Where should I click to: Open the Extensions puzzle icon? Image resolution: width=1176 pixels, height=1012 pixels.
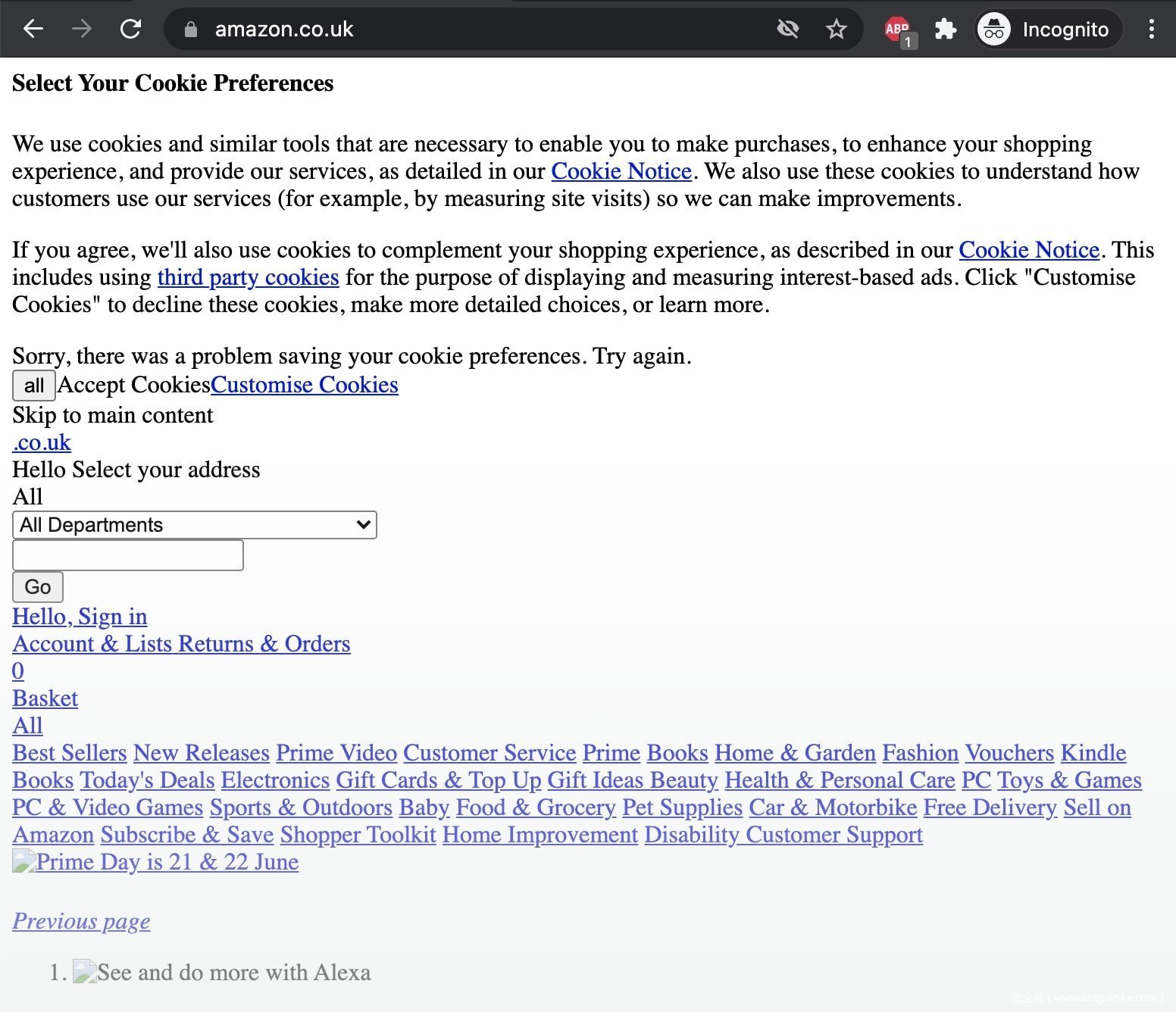(945, 29)
